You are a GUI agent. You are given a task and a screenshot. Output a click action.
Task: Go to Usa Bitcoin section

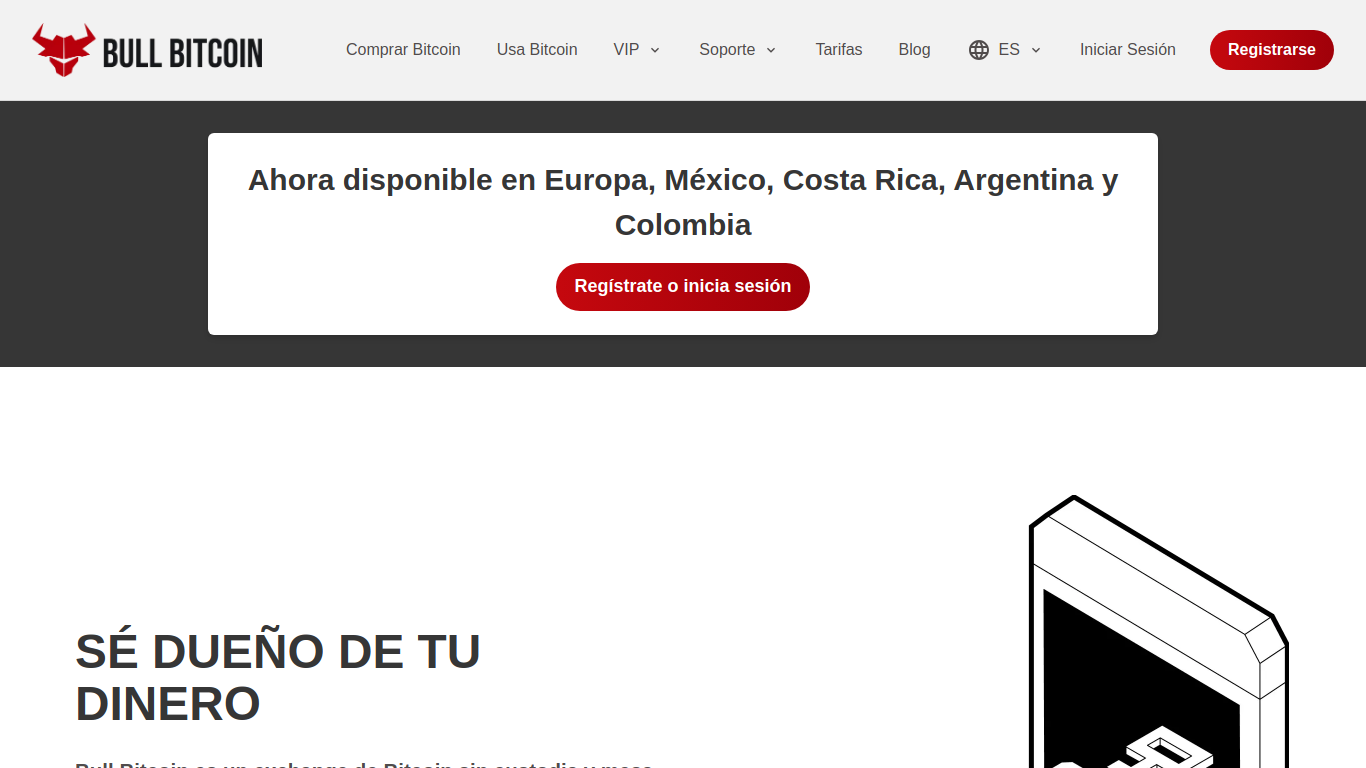click(x=537, y=50)
